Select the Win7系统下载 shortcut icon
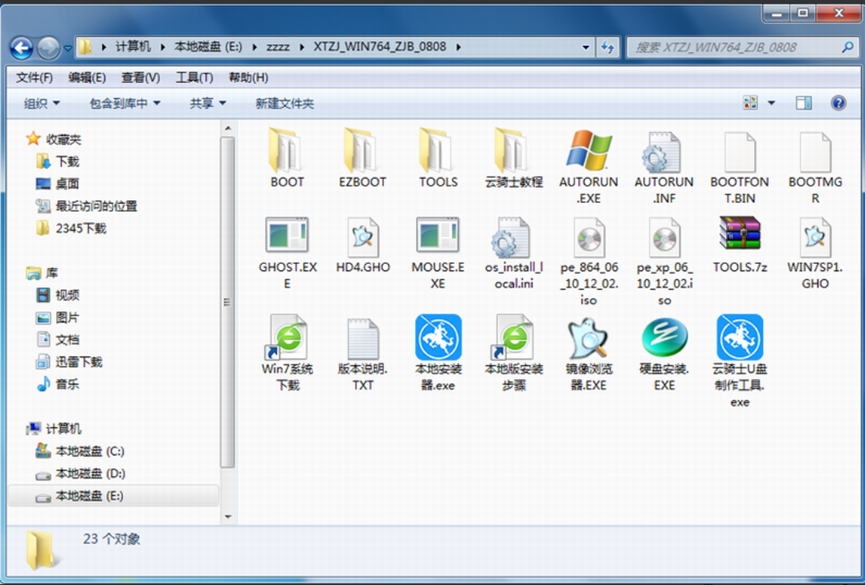This screenshot has height=585, width=865. pos(287,338)
